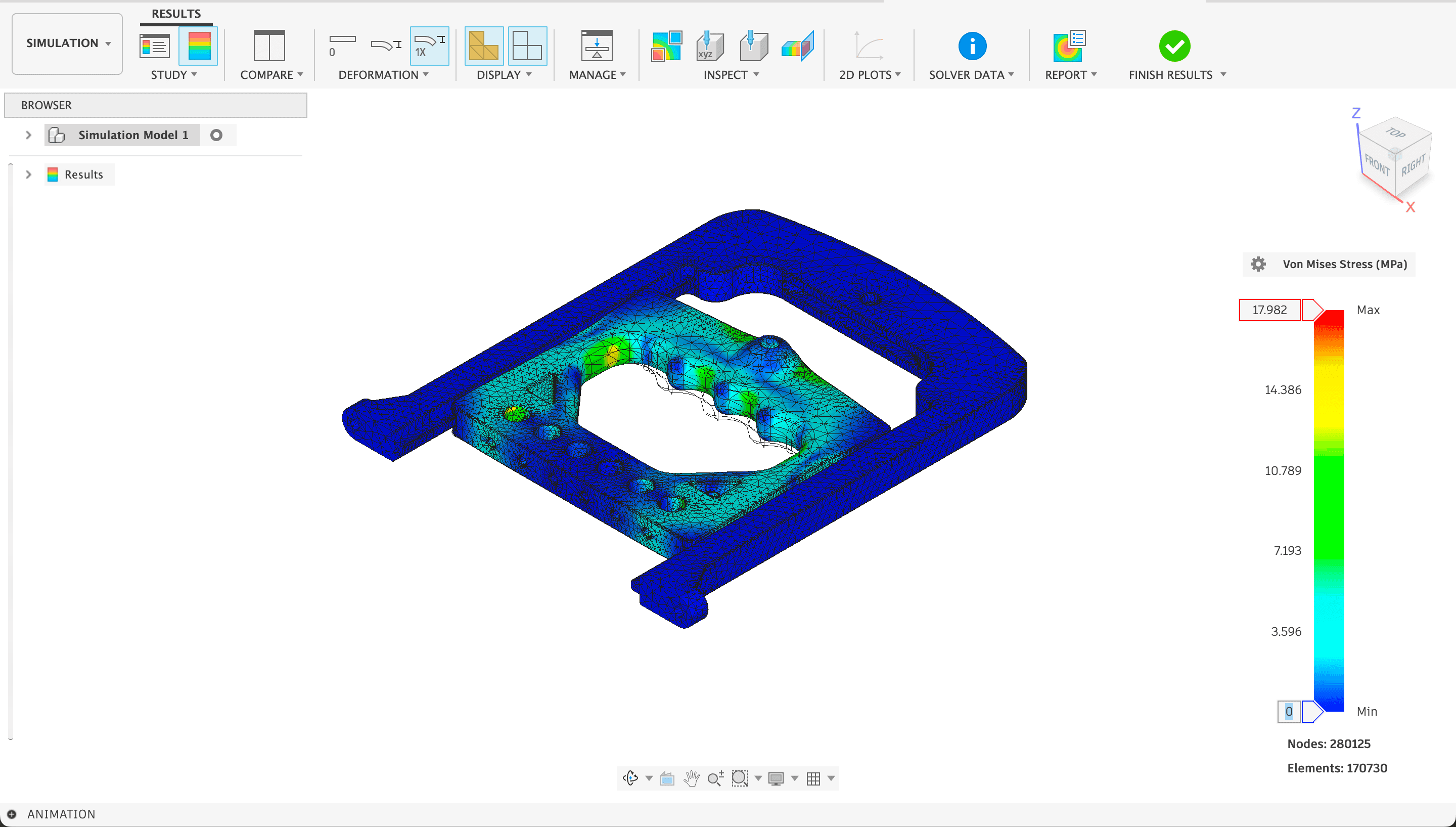
Task: Click the Min legend value field
Action: [1289, 711]
